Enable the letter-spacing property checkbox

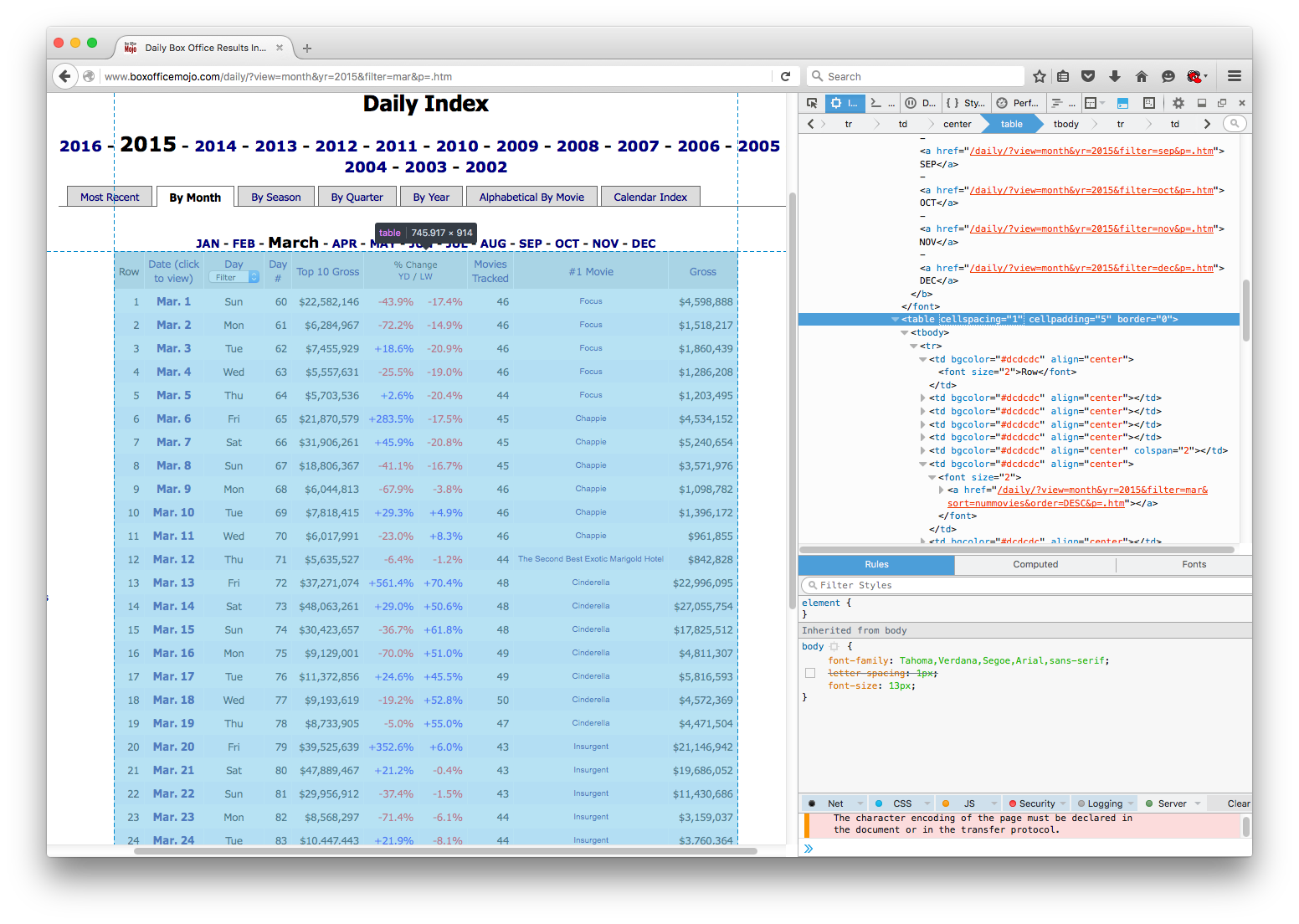pos(810,673)
